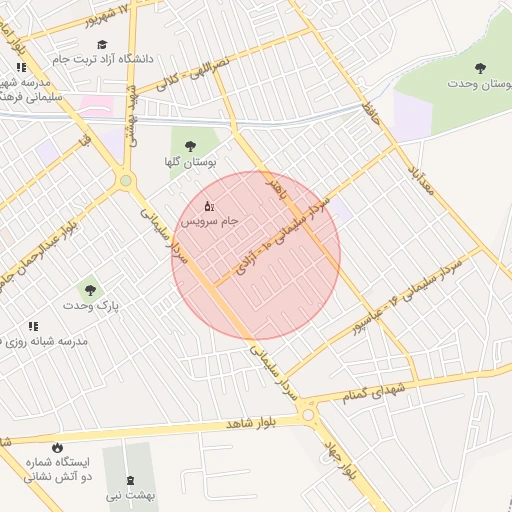
Task: Click the بلوار شاهد street label
Action: [251, 424]
